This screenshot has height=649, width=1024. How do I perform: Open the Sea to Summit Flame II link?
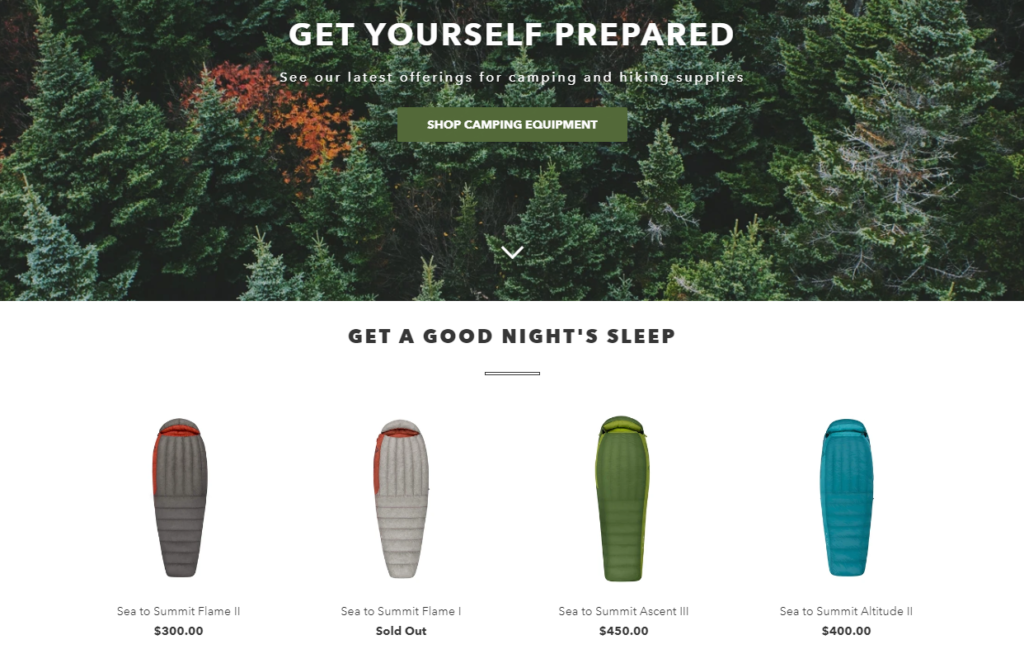[x=178, y=611]
